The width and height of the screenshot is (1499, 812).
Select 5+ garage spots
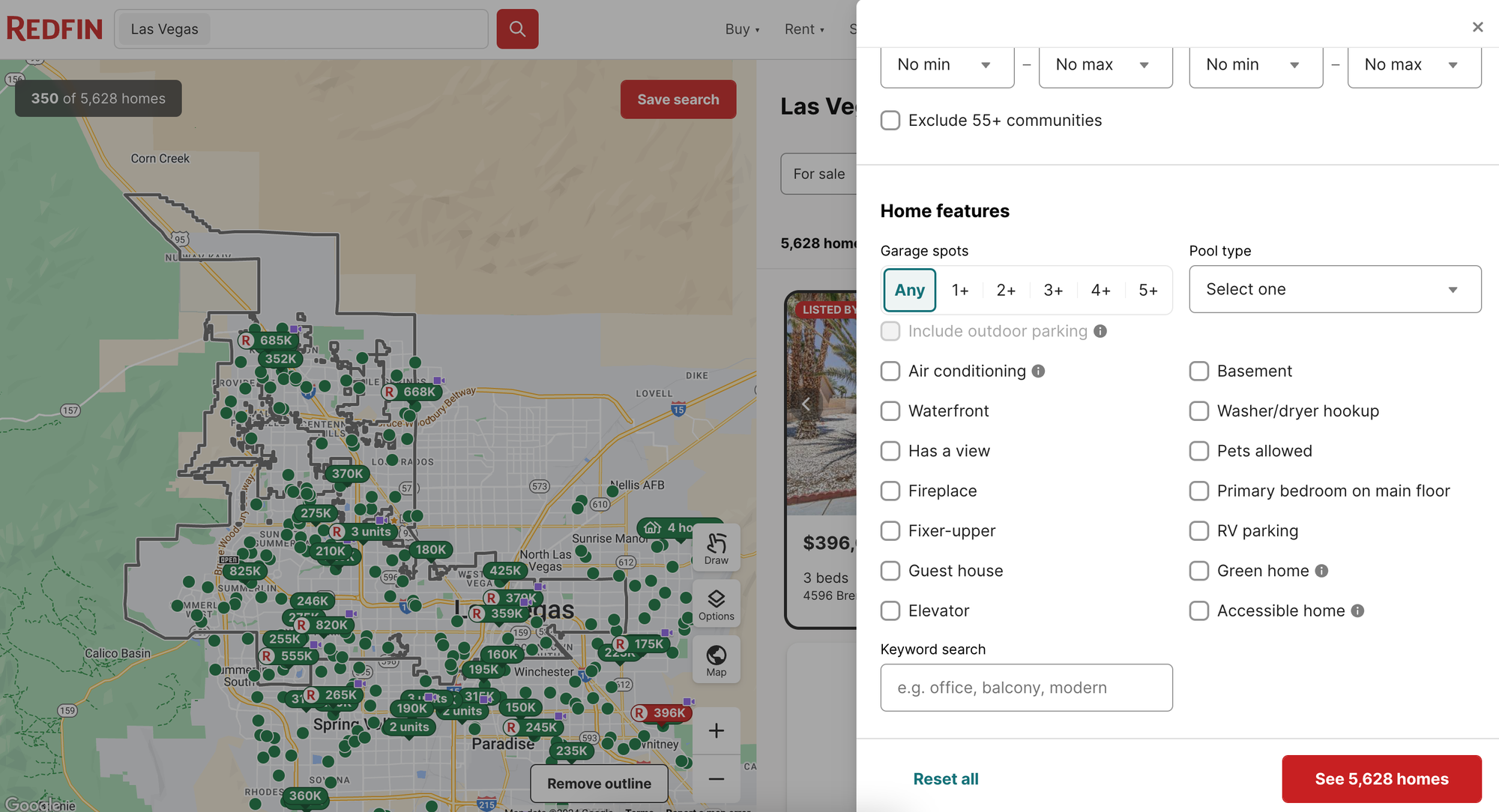1148,290
